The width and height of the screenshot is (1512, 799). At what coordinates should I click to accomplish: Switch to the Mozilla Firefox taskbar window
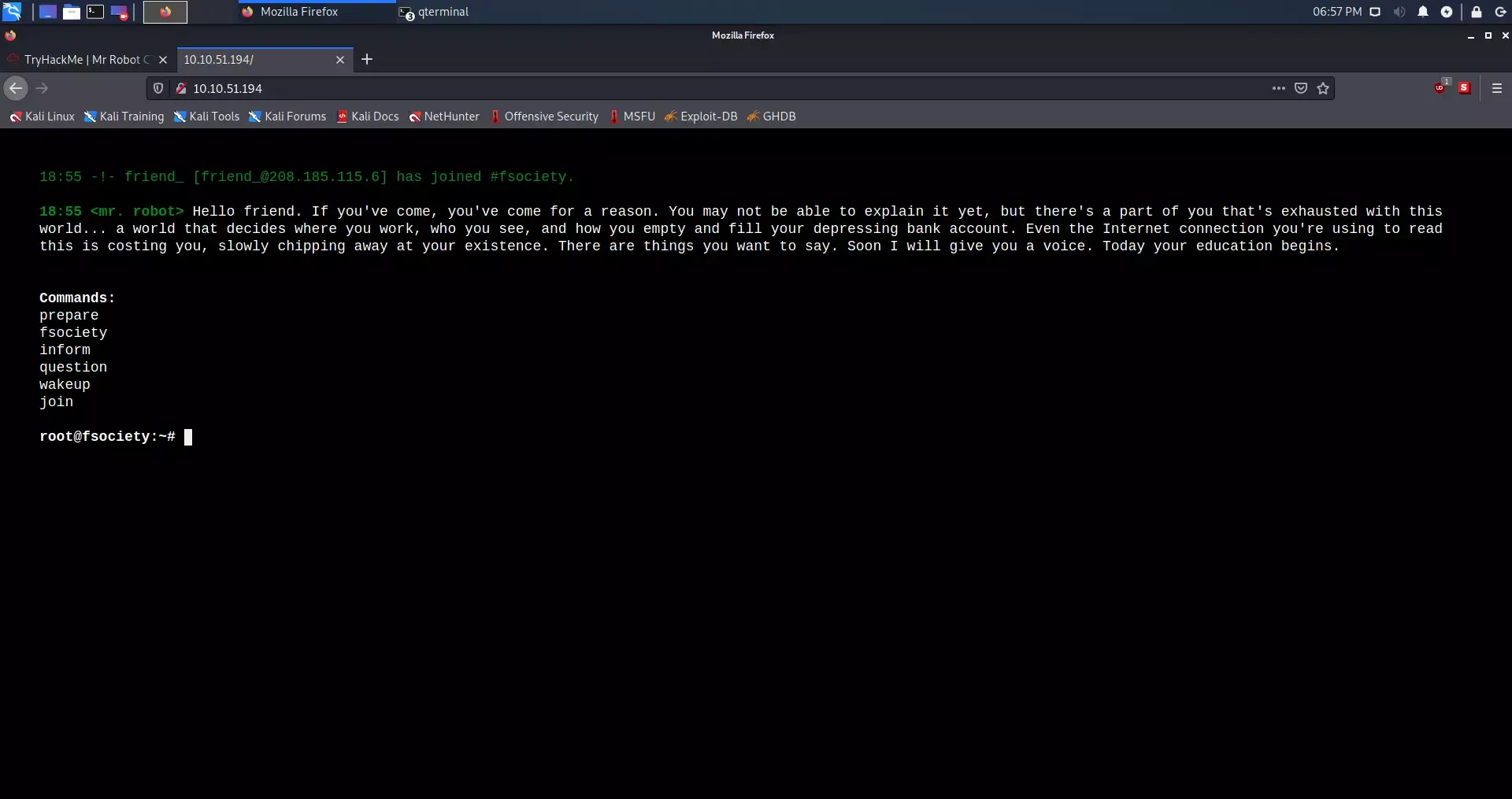(317, 12)
